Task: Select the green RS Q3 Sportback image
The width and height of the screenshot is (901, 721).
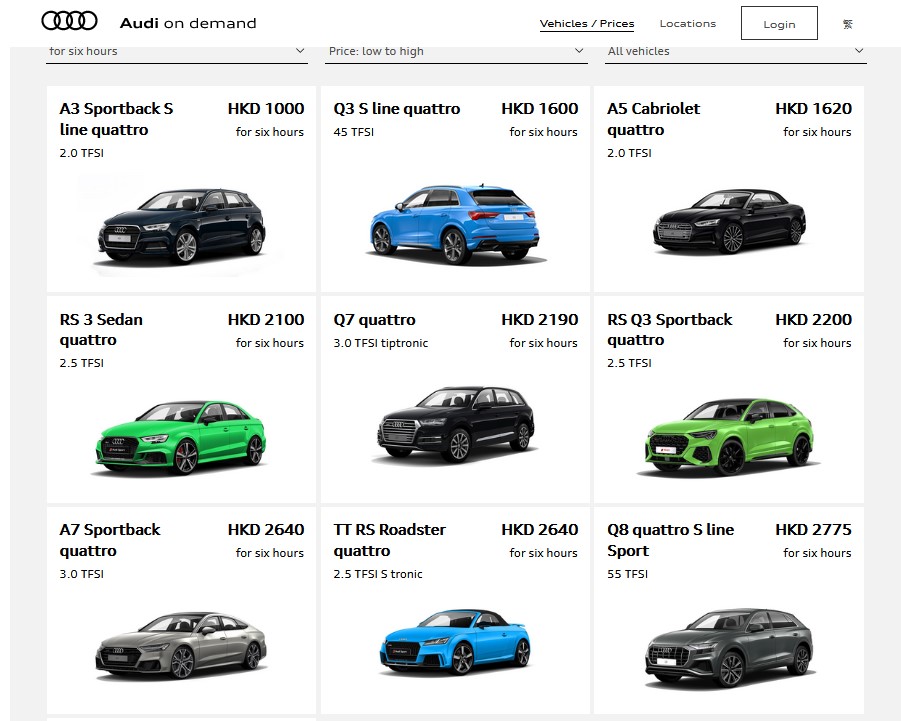Action: tap(730, 436)
